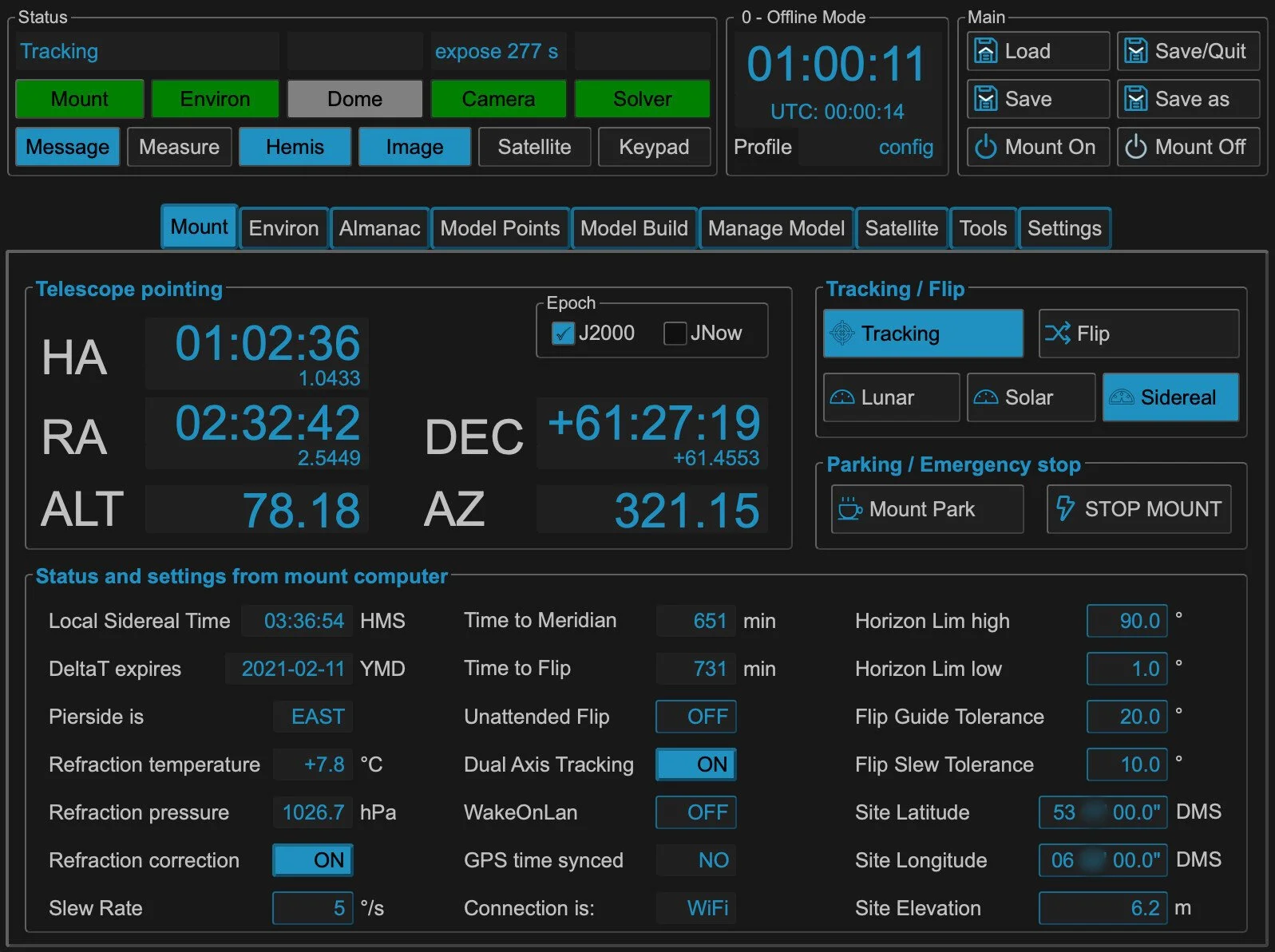Open the Manage Model tab

(776, 228)
